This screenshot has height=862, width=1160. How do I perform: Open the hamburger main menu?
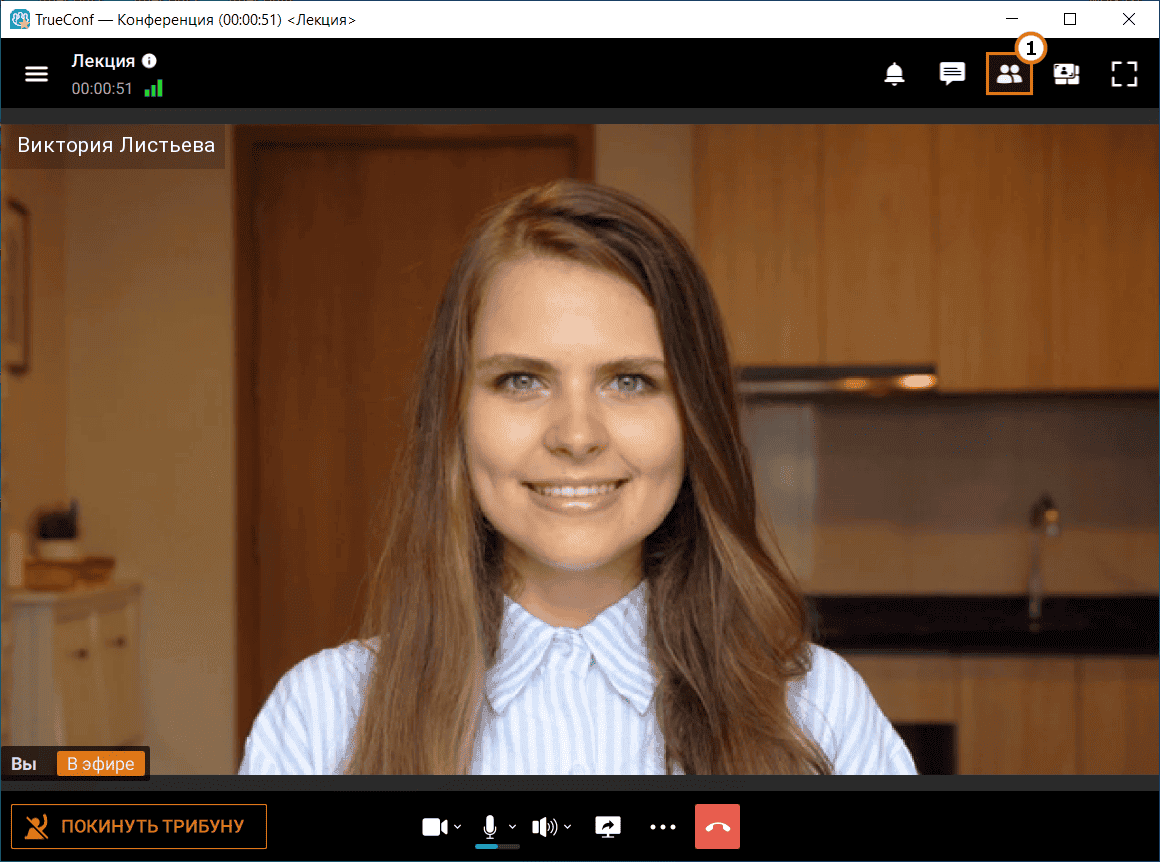tap(36, 74)
